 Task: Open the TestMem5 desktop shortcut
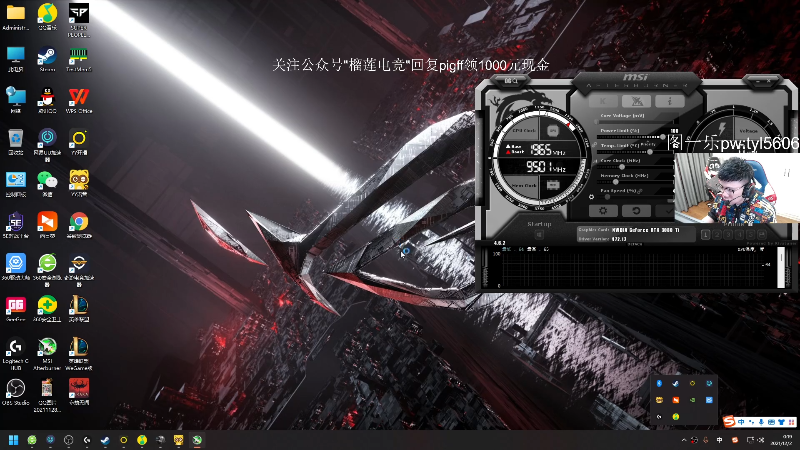coord(79,59)
